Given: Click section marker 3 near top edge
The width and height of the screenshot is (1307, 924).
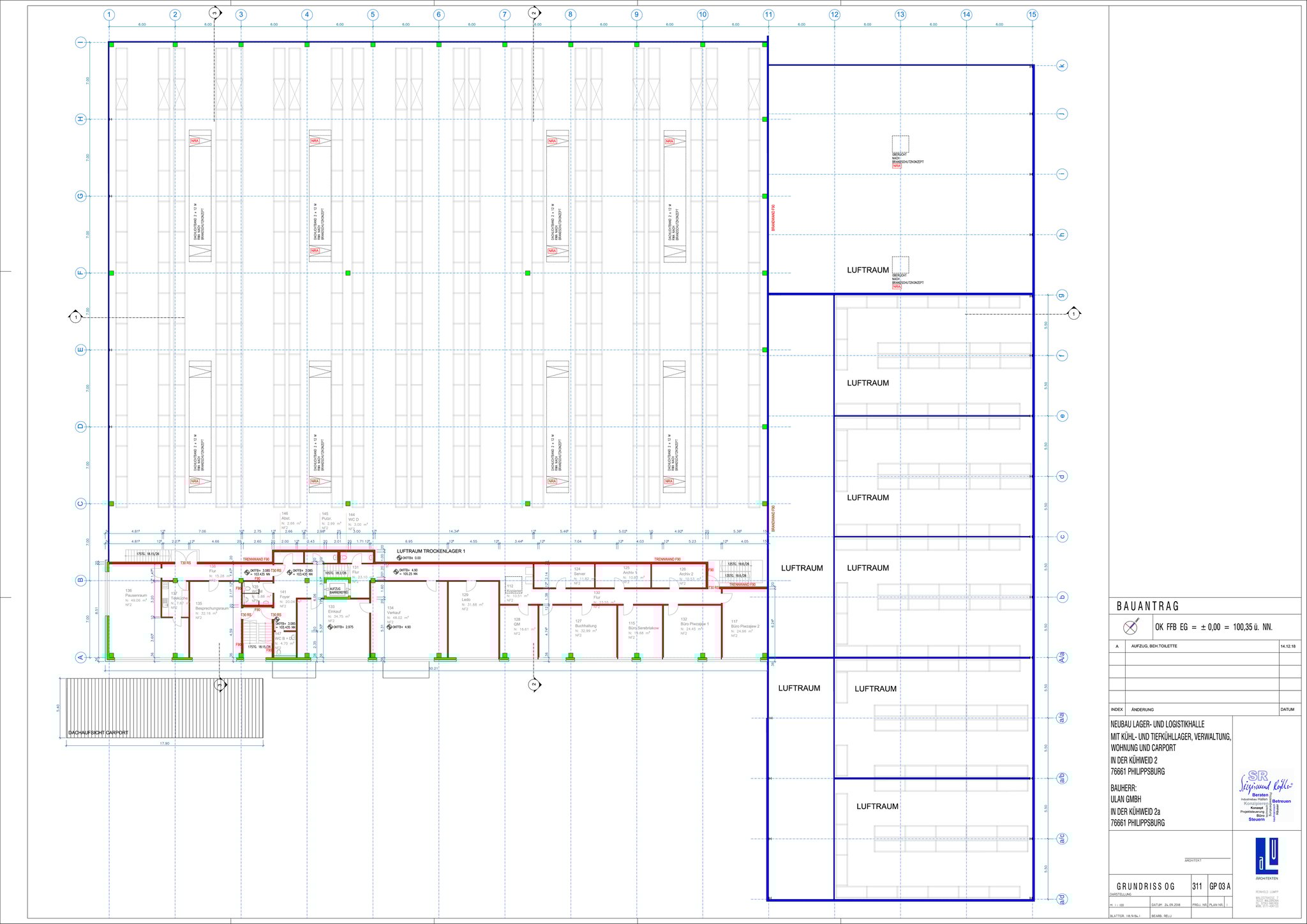Looking at the screenshot, I should tap(214, 13).
